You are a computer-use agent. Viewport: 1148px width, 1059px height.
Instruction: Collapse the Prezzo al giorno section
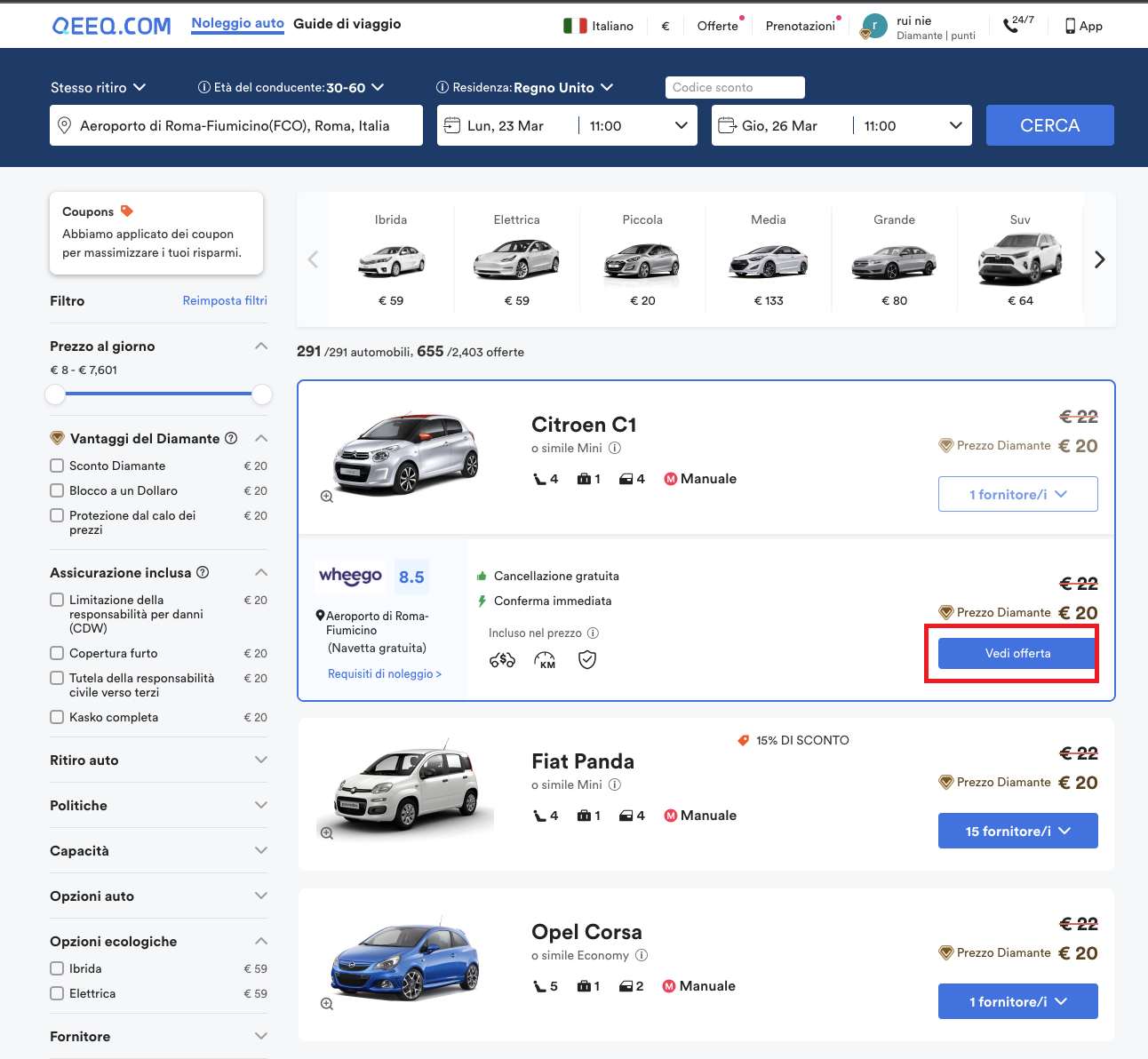click(x=261, y=346)
